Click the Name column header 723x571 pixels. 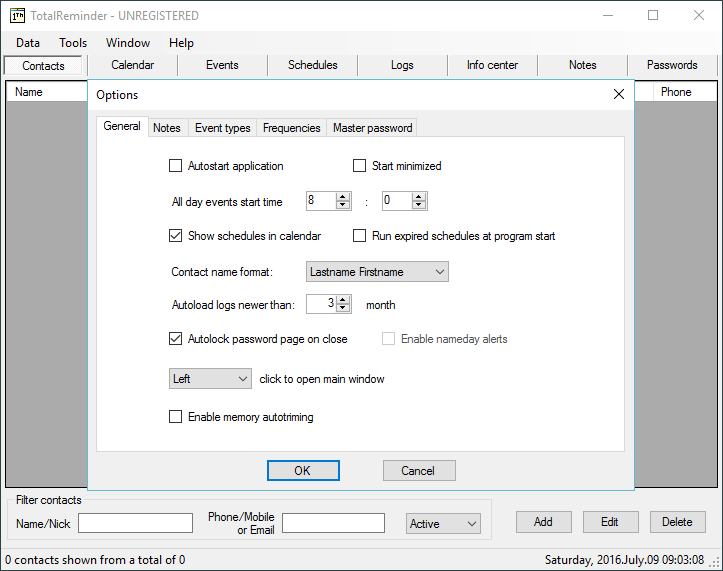click(47, 92)
